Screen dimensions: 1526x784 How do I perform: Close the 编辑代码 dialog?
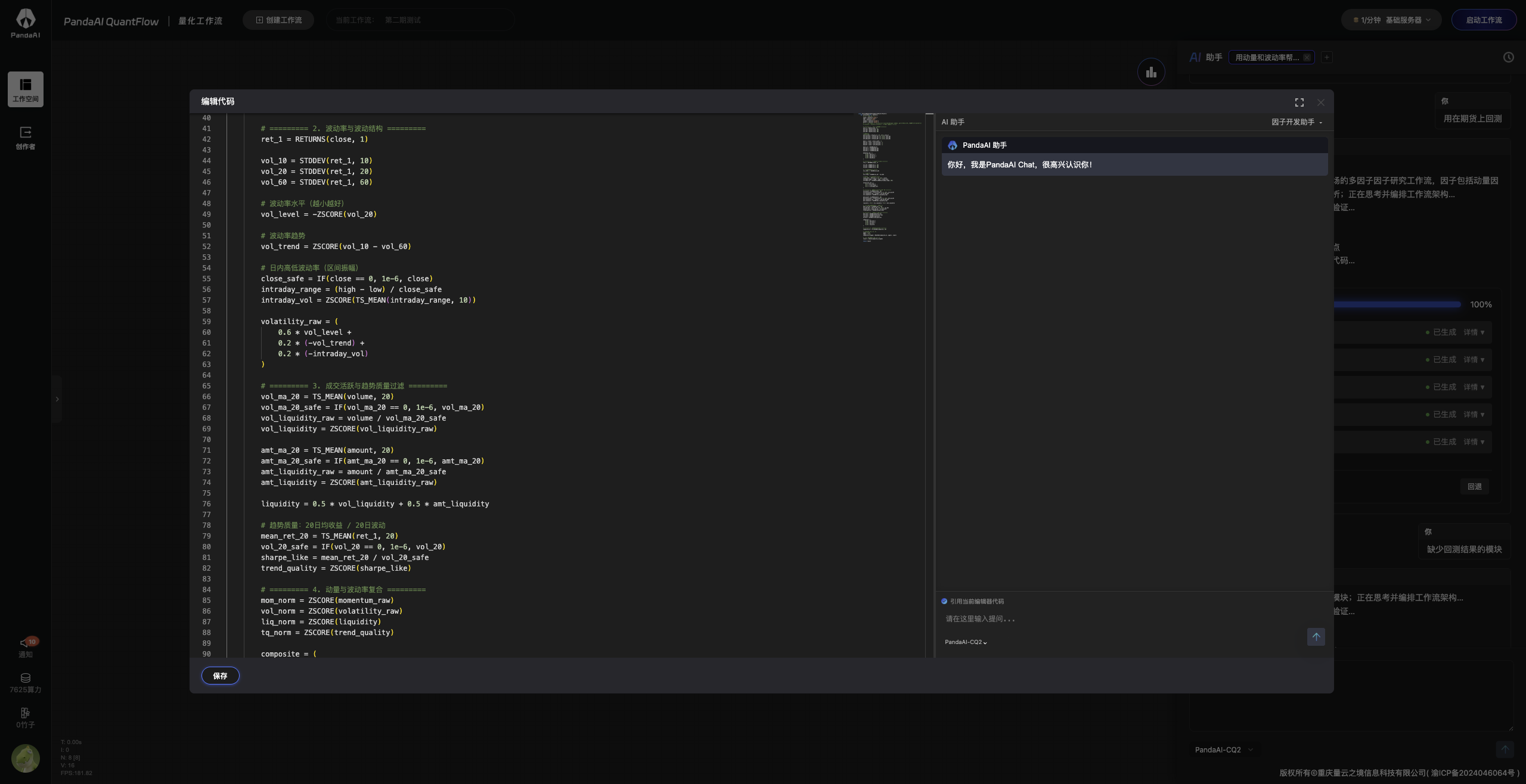[x=1321, y=102]
